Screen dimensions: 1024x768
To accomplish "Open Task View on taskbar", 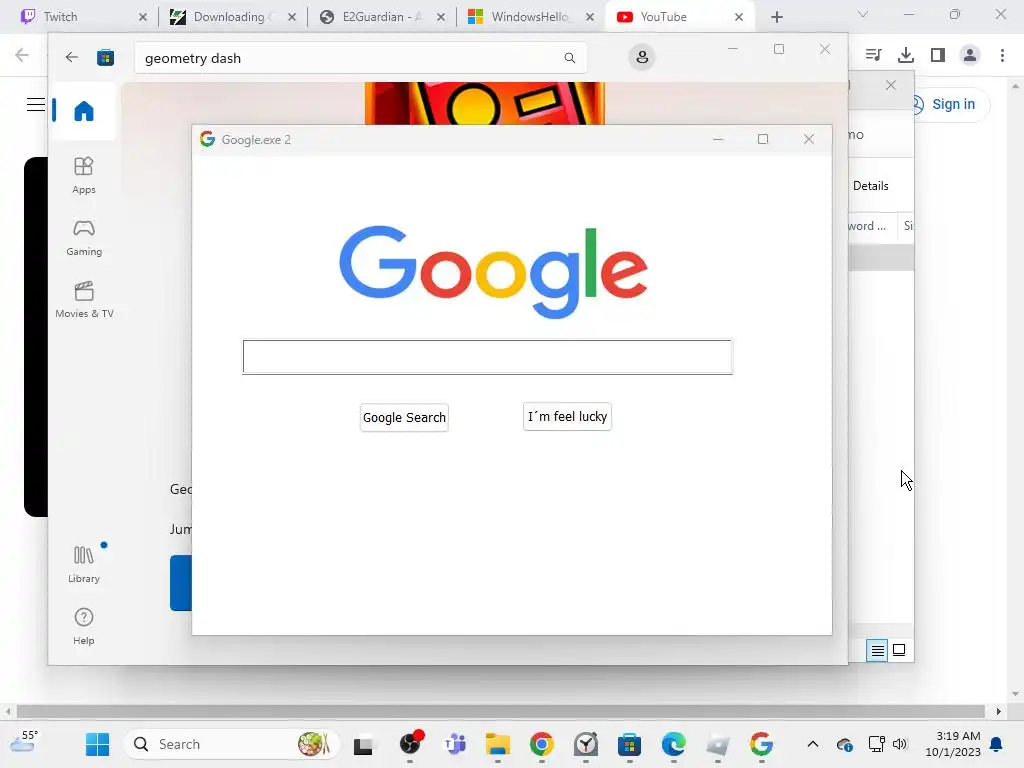I will (x=364, y=744).
